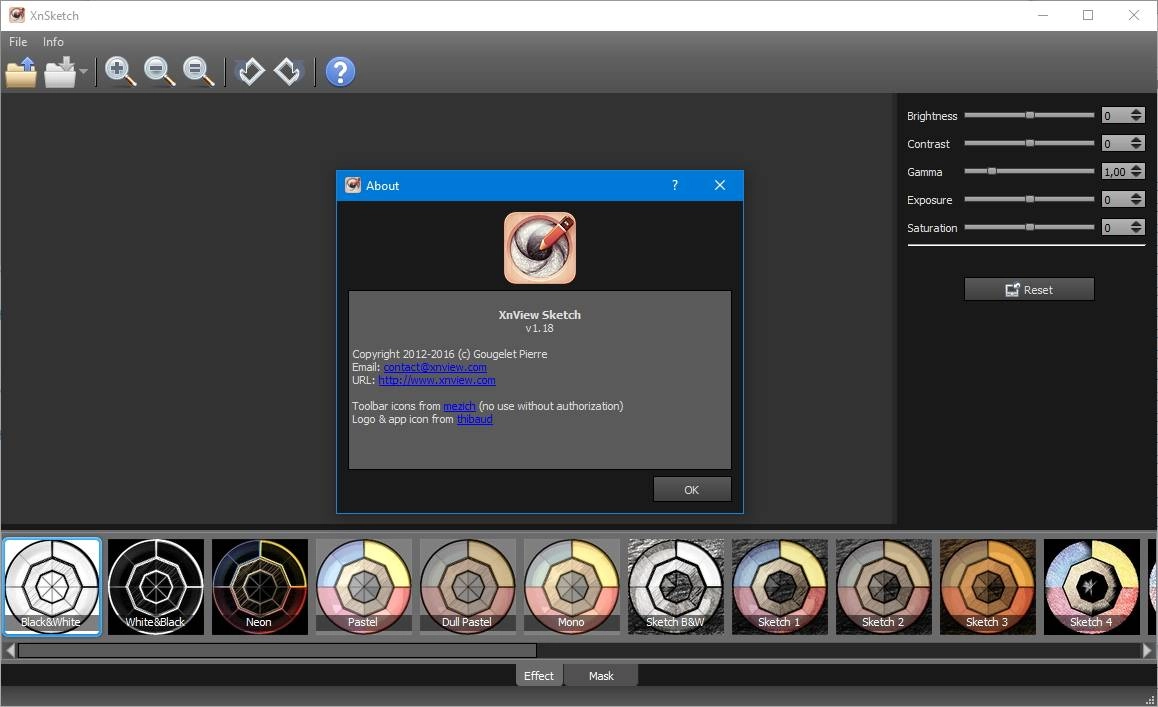Image resolution: width=1158 pixels, height=707 pixels.
Task: Rotate image clockwise
Action: 287,72
